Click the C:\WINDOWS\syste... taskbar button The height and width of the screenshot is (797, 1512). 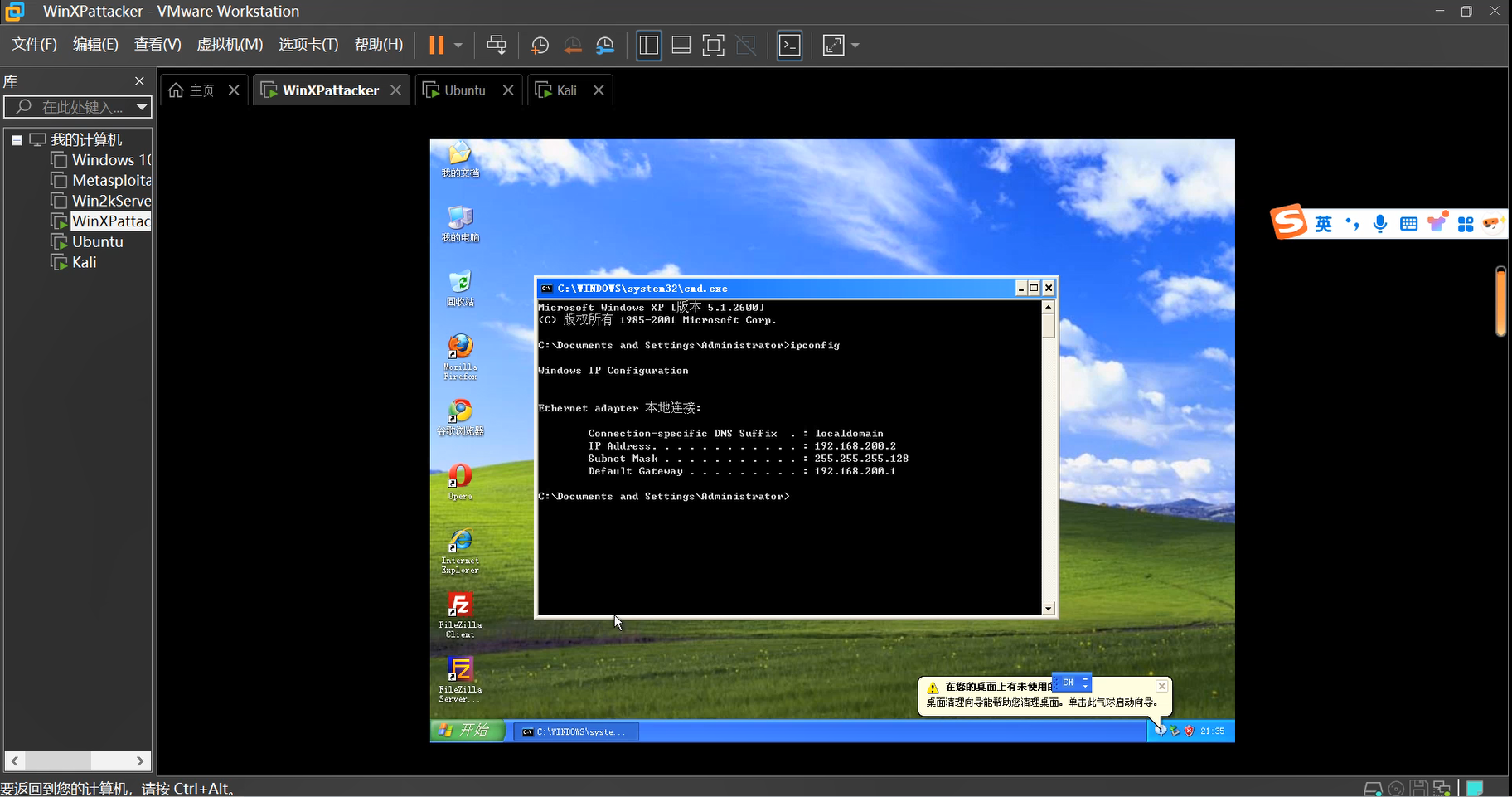[x=577, y=731]
